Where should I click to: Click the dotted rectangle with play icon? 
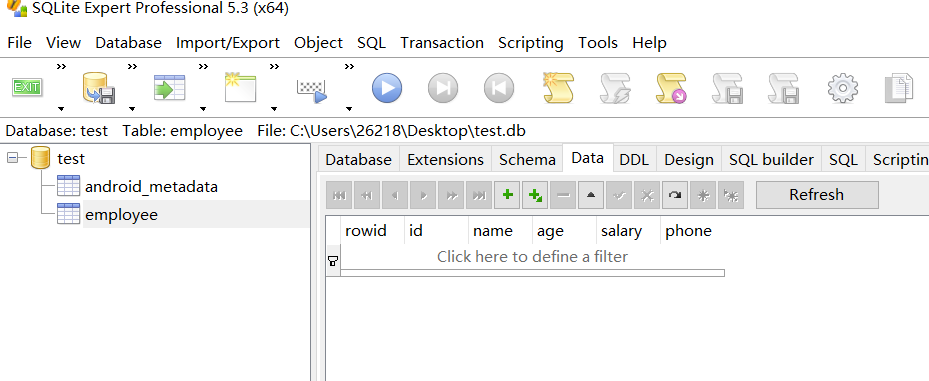(312, 90)
